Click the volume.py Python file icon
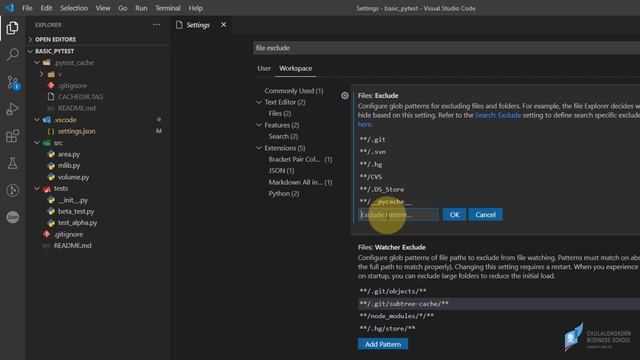The height and width of the screenshot is (360, 640). click(51, 177)
